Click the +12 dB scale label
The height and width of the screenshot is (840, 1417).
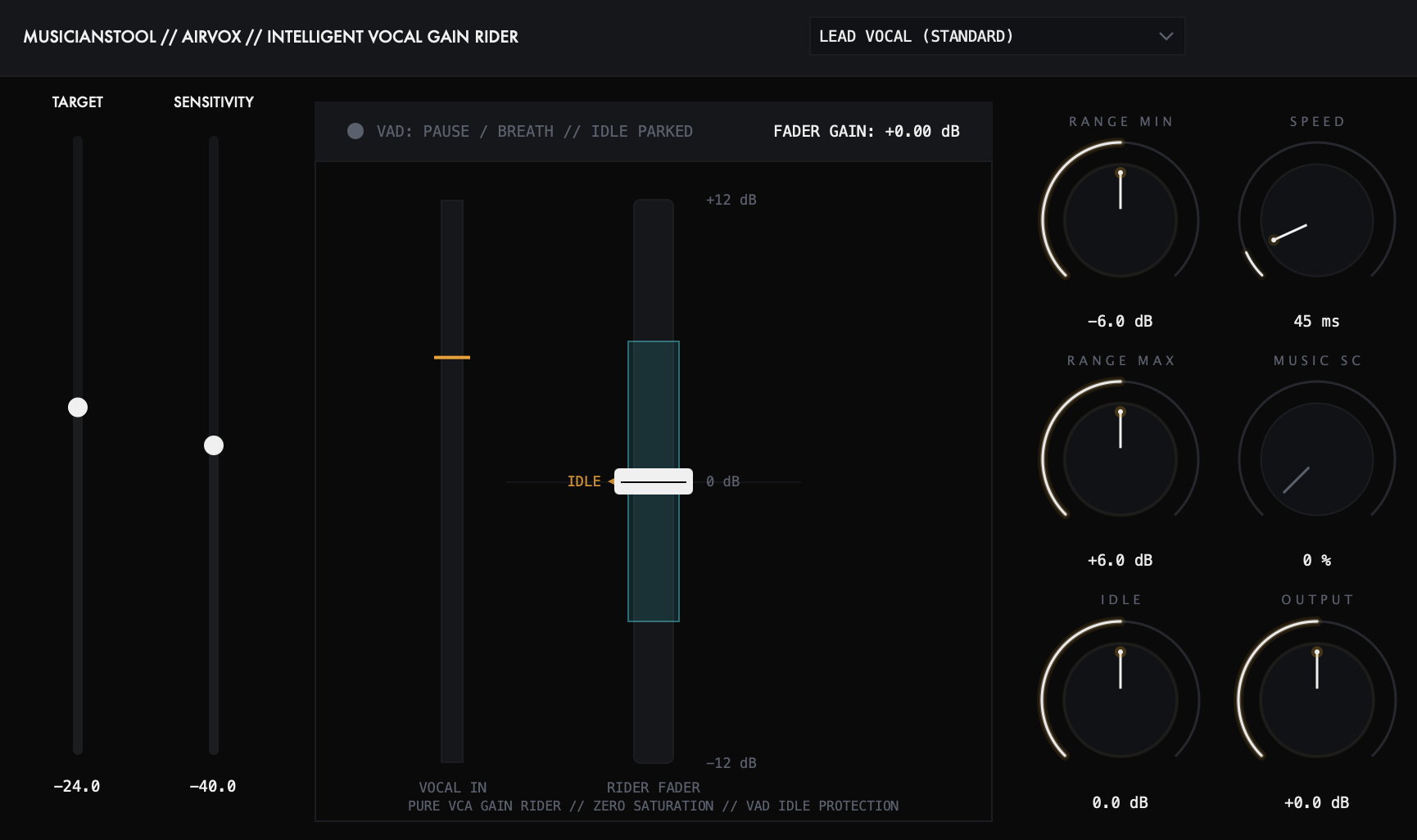click(731, 200)
